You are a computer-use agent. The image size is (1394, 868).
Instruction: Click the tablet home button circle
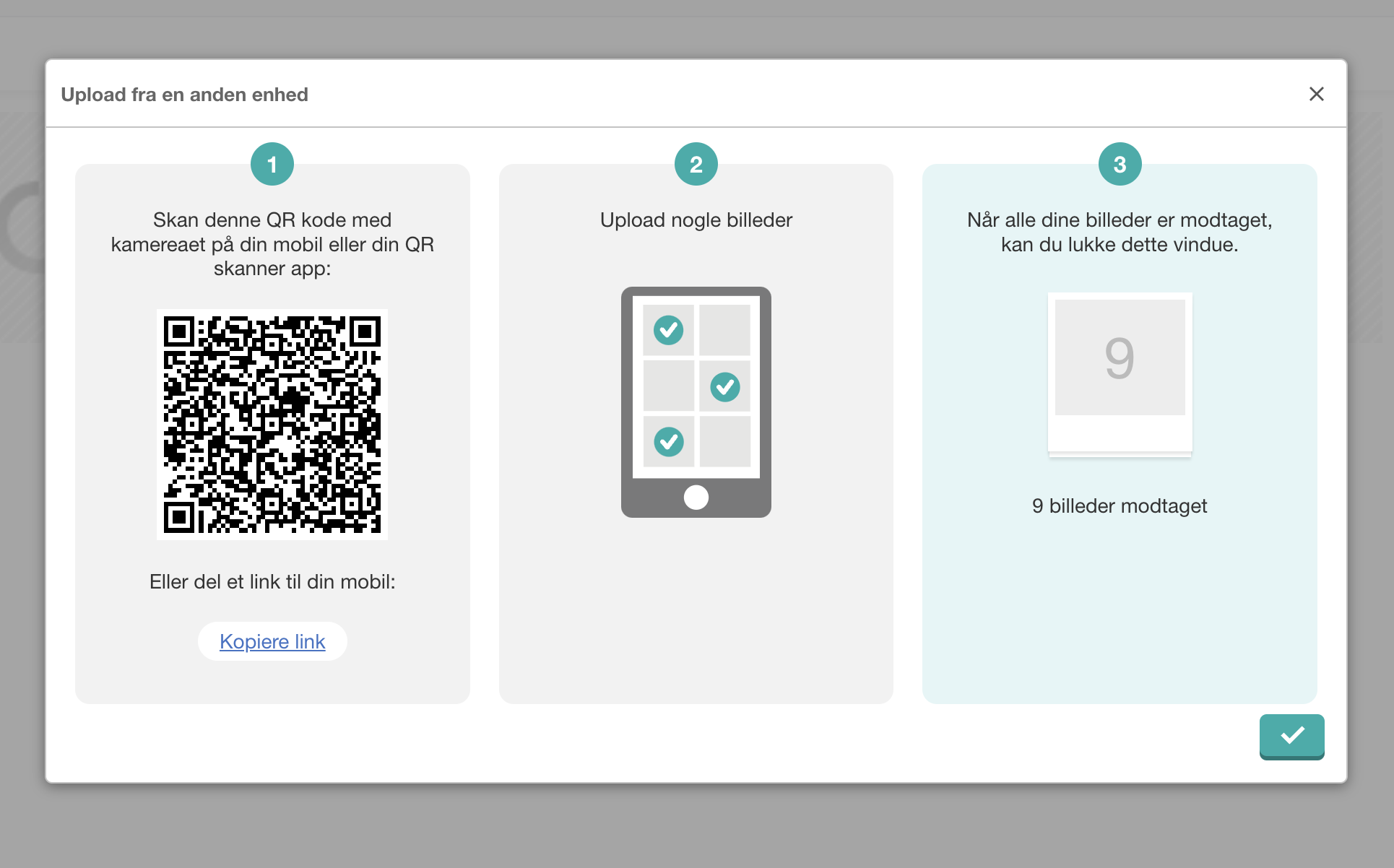coord(696,497)
